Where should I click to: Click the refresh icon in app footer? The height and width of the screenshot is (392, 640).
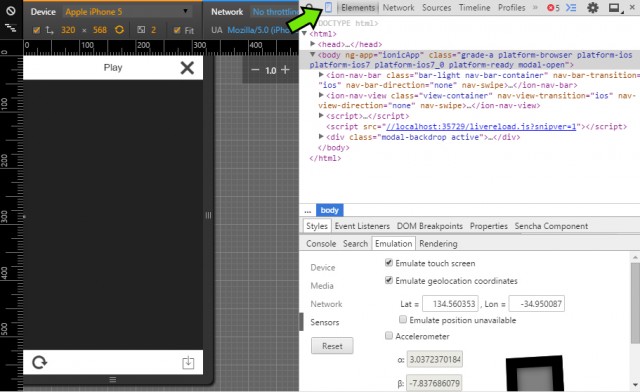point(40,362)
